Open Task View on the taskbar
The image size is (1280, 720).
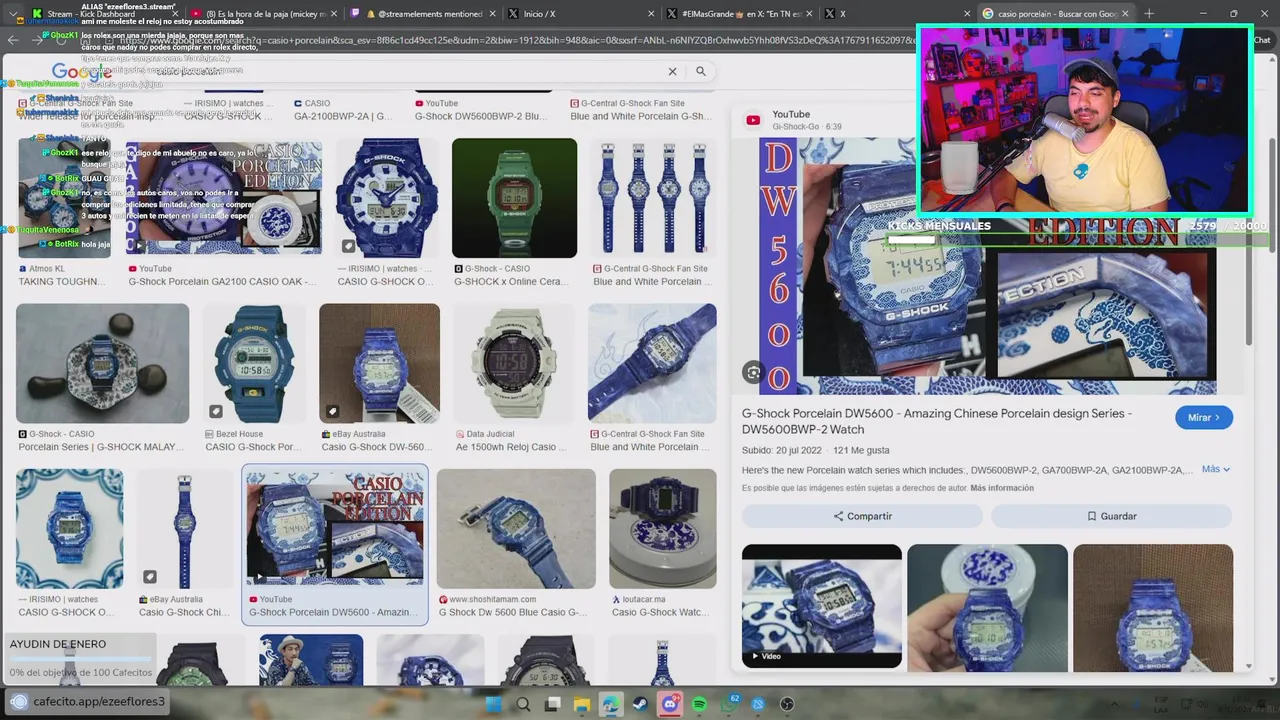point(552,704)
